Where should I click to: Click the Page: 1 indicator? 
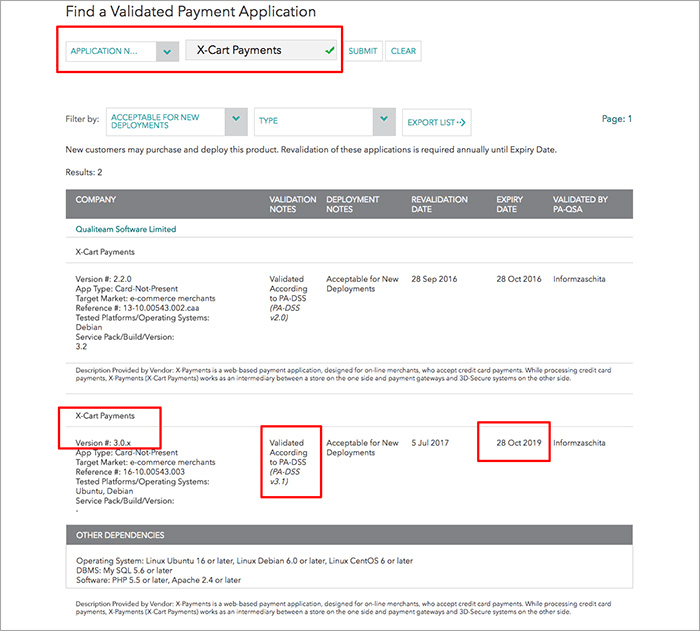coord(617,119)
